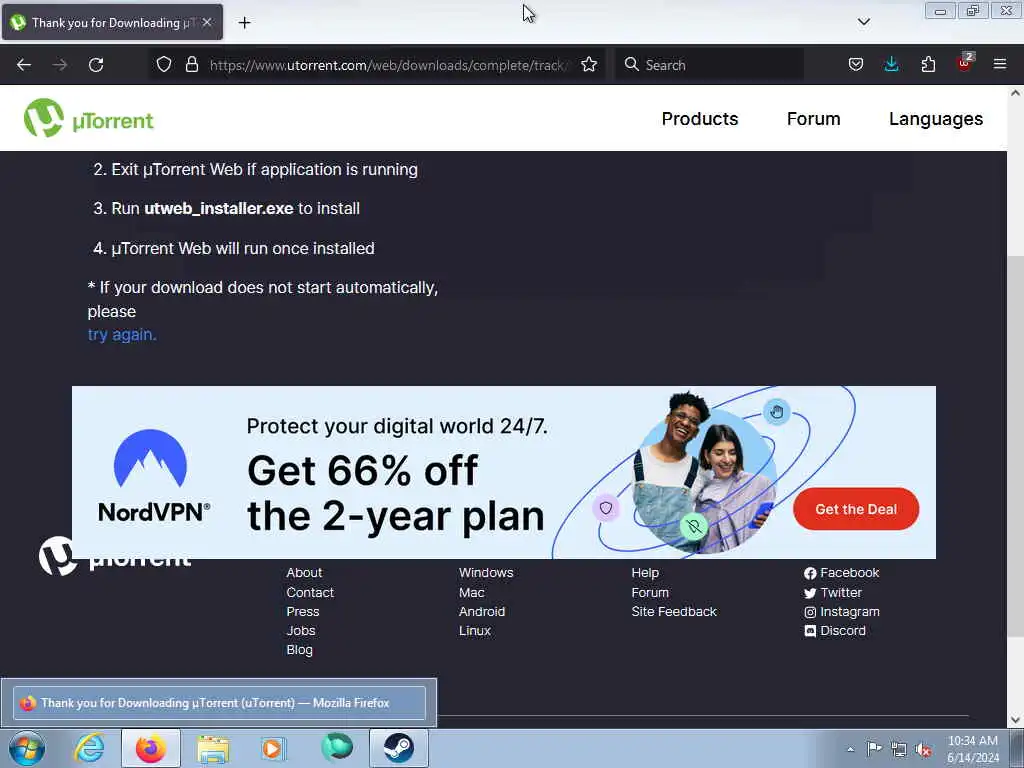
Task: Click the browser Search box
Action: [710, 65]
